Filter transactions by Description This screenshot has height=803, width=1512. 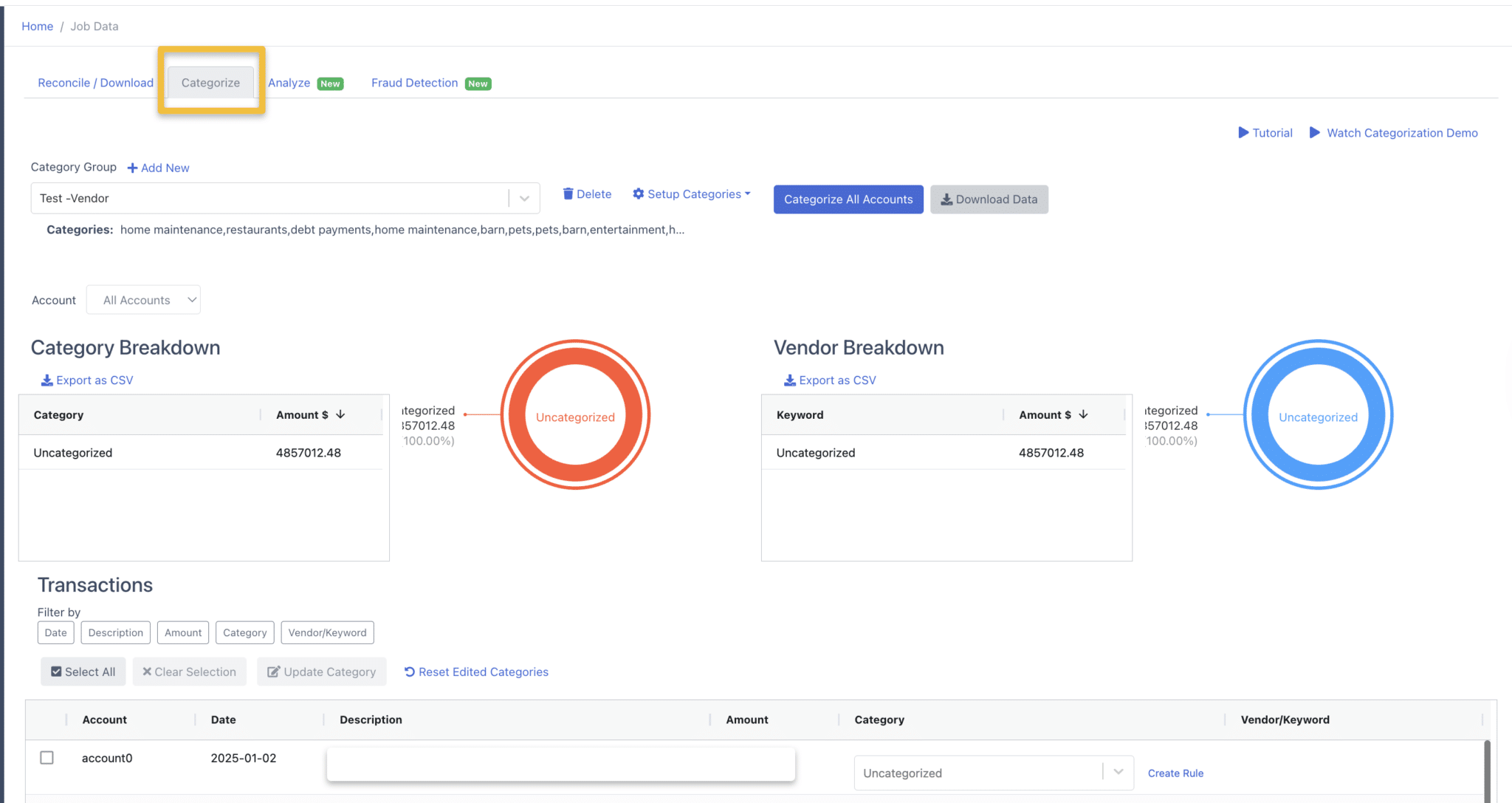116,632
